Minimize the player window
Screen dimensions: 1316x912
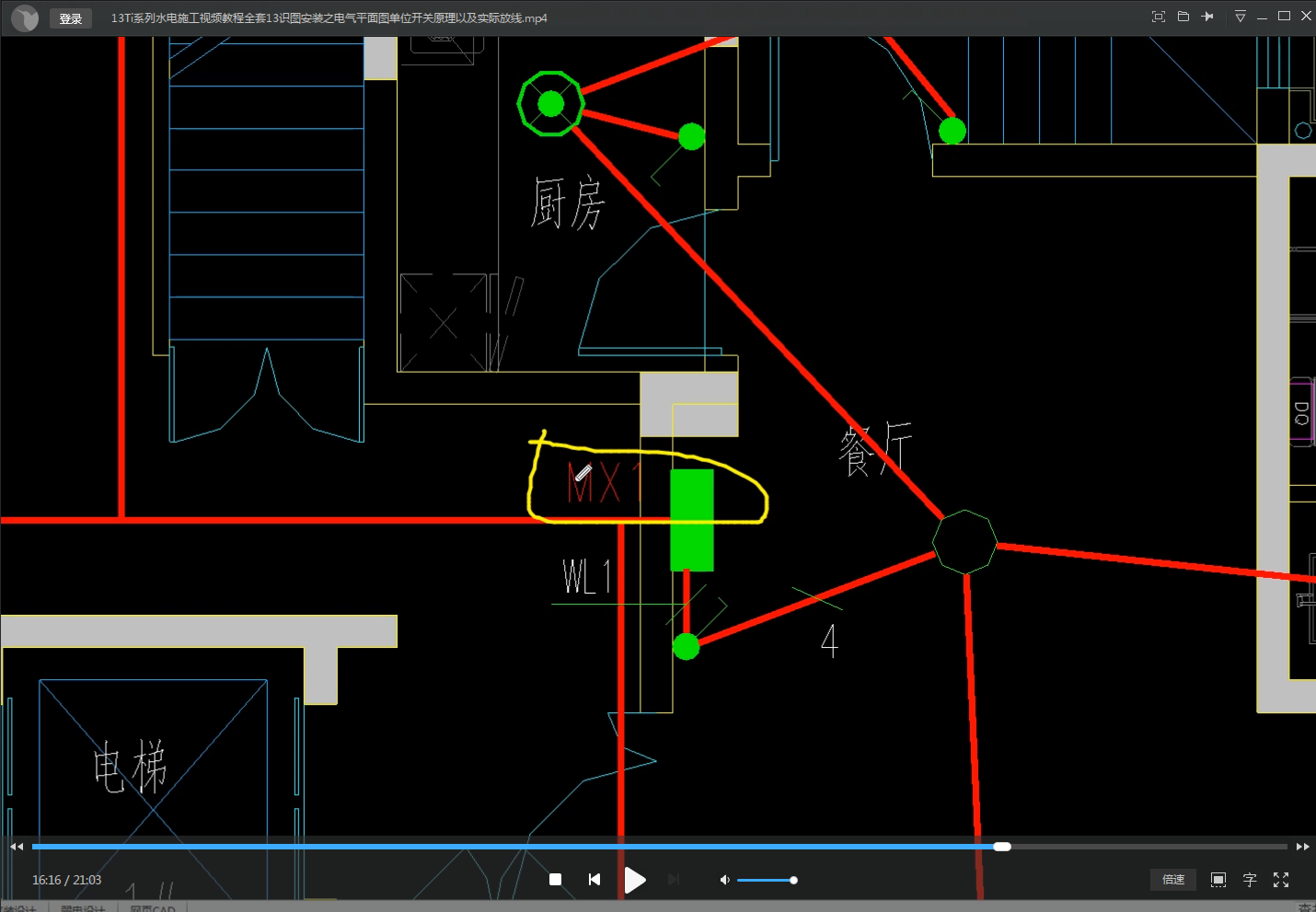point(1262,17)
